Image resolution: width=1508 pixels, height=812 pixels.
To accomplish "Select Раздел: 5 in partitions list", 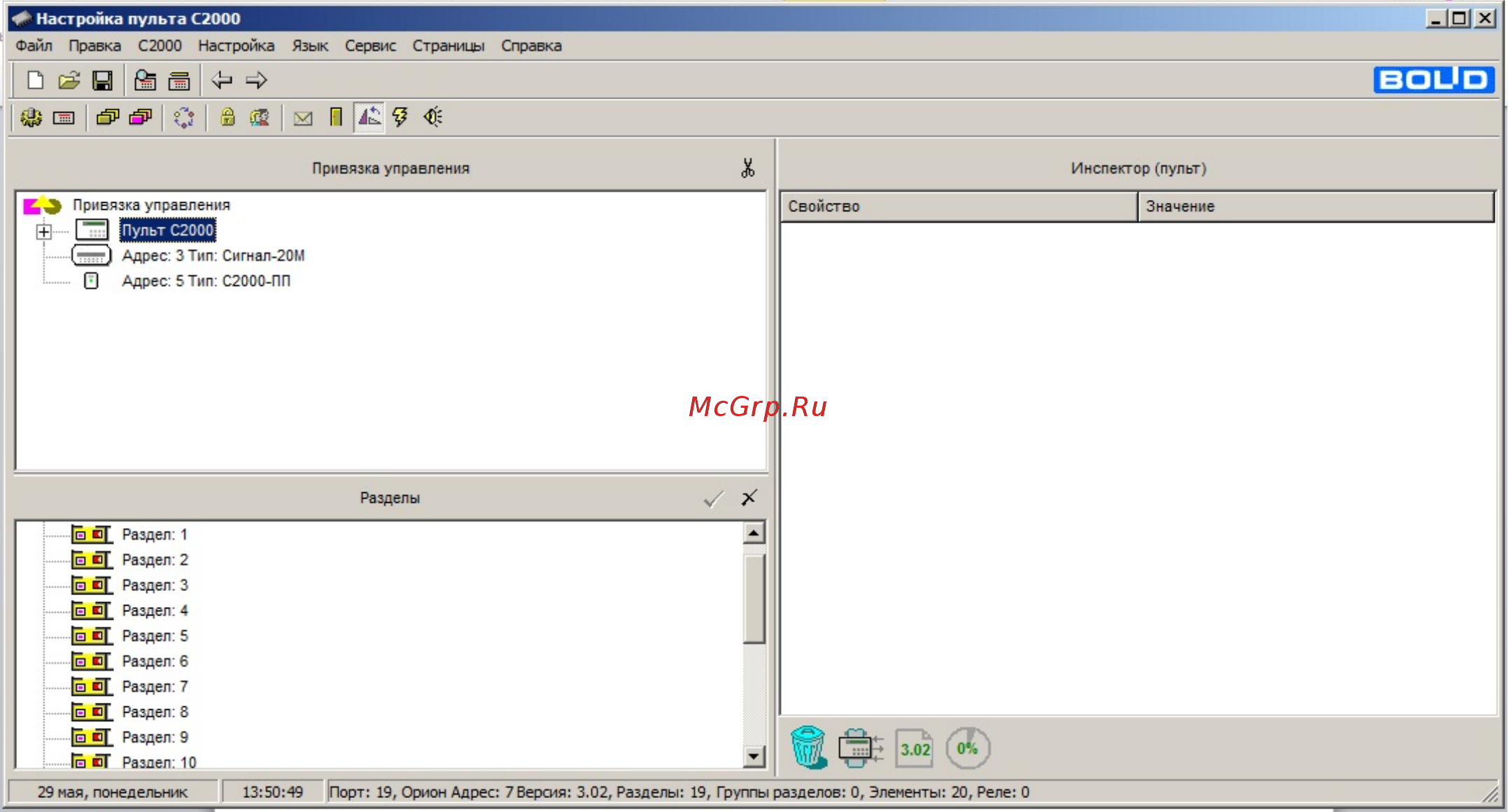I will click(x=155, y=636).
